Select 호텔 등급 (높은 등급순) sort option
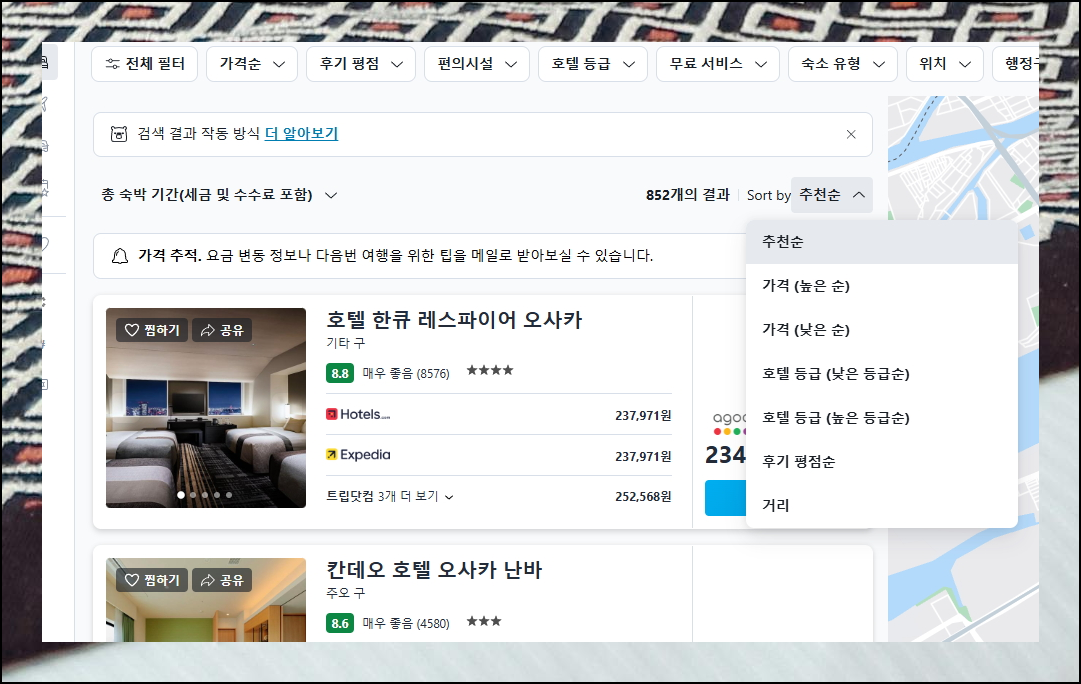Viewport: 1081px width, 684px height. click(x=882, y=418)
